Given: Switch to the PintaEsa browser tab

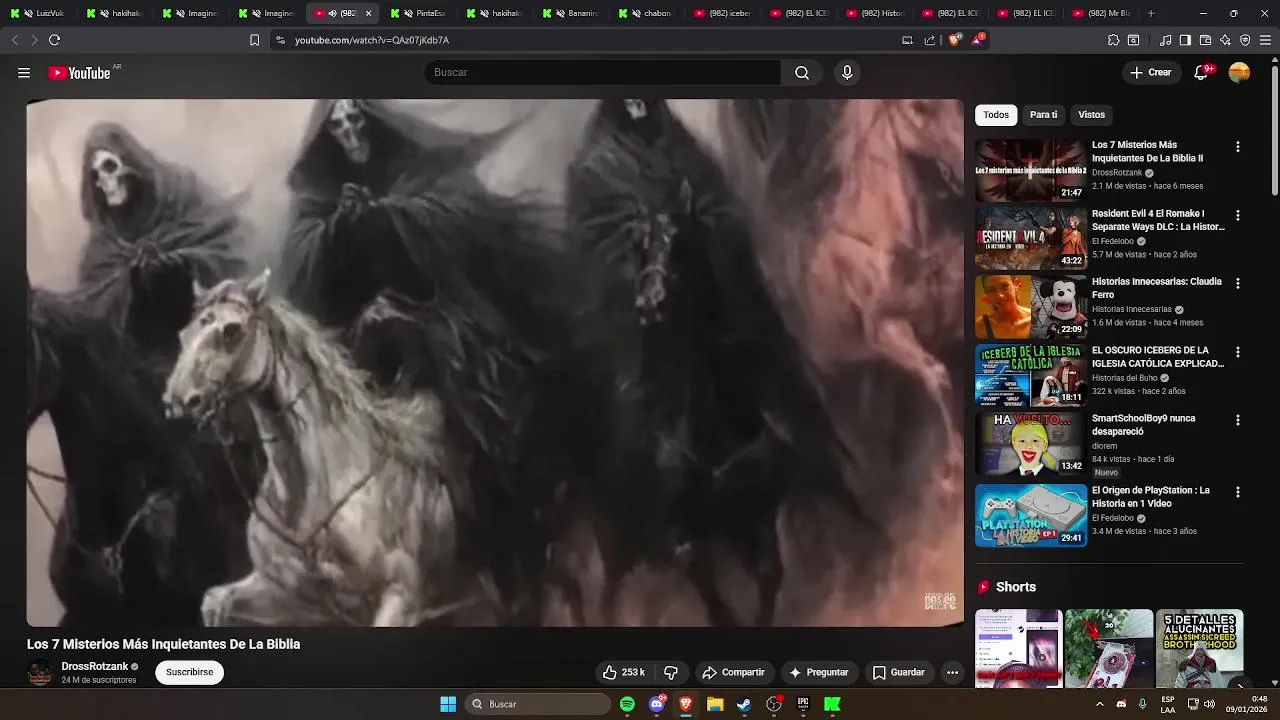Looking at the screenshot, I should (x=418, y=13).
